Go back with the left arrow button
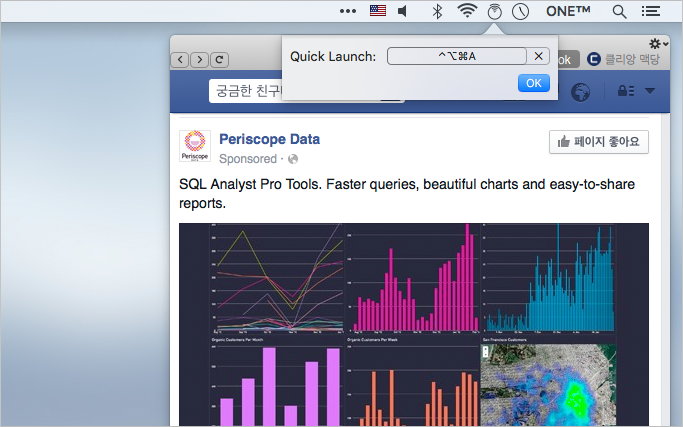683x427 pixels. (180, 60)
